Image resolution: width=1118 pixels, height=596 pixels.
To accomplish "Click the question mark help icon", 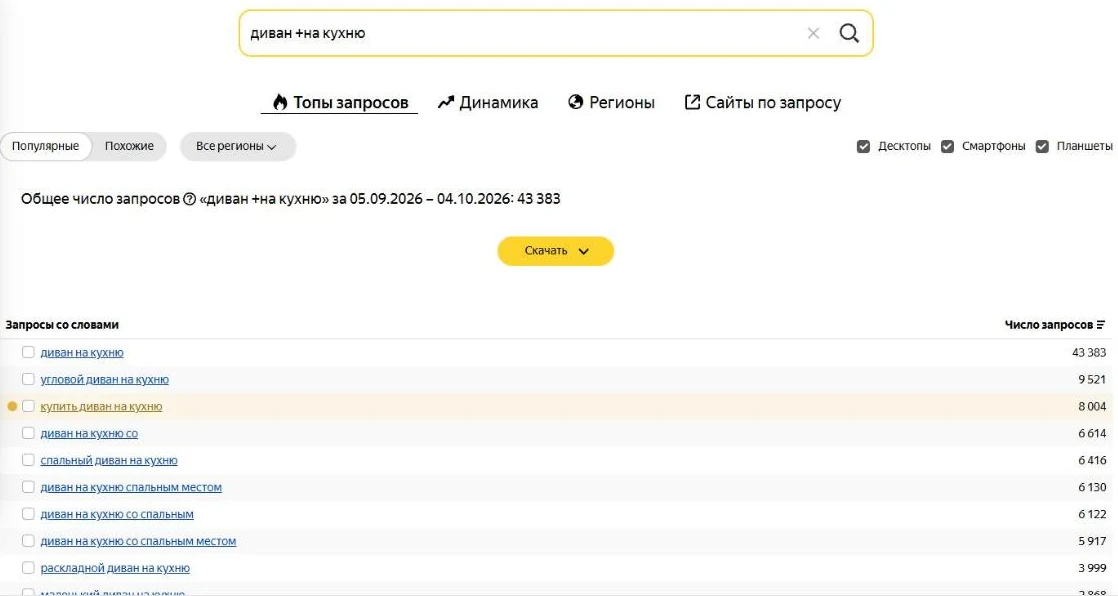I will (x=189, y=200).
